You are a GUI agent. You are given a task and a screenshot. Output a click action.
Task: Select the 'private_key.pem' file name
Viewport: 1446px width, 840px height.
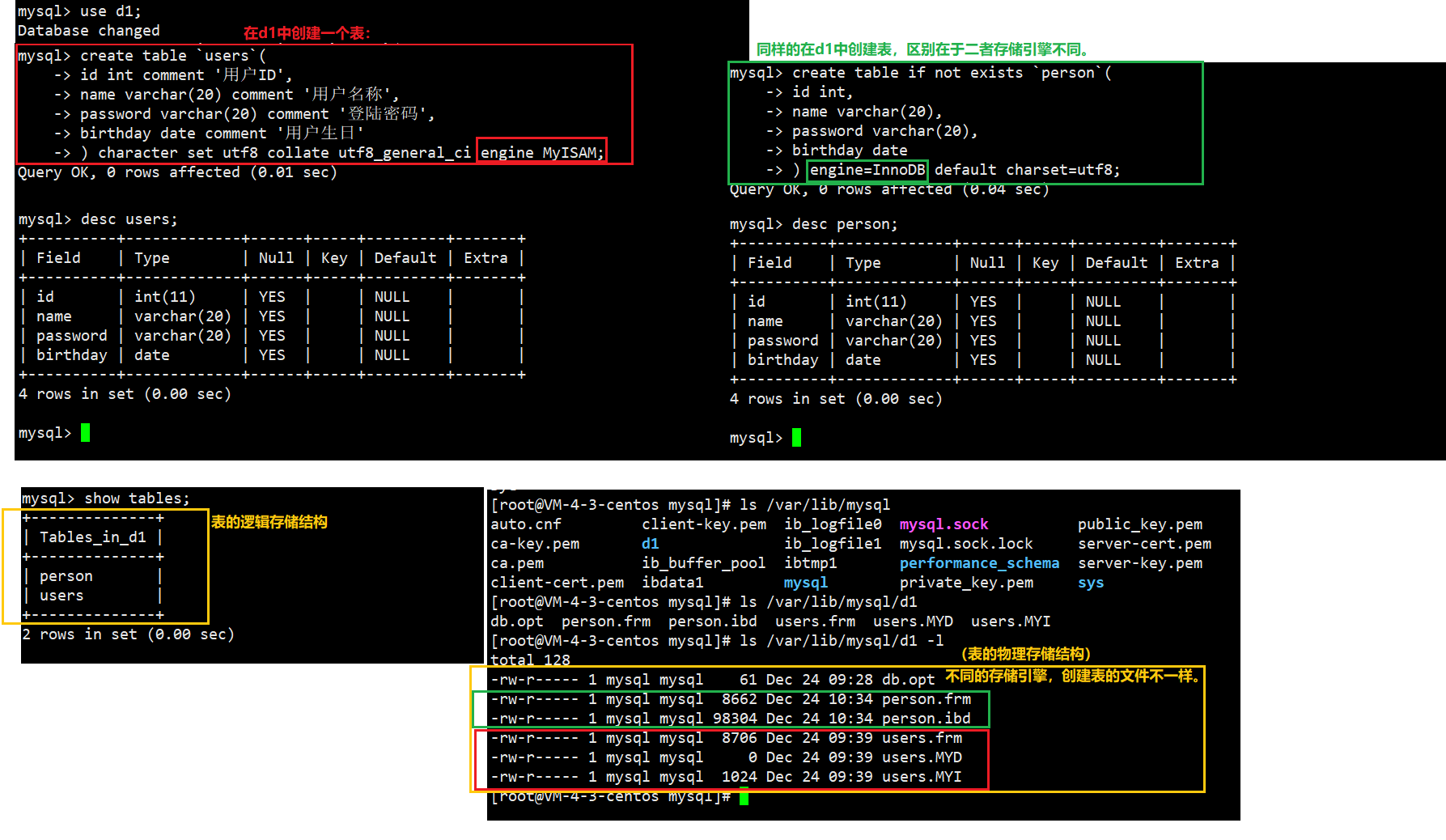point(966,583)
